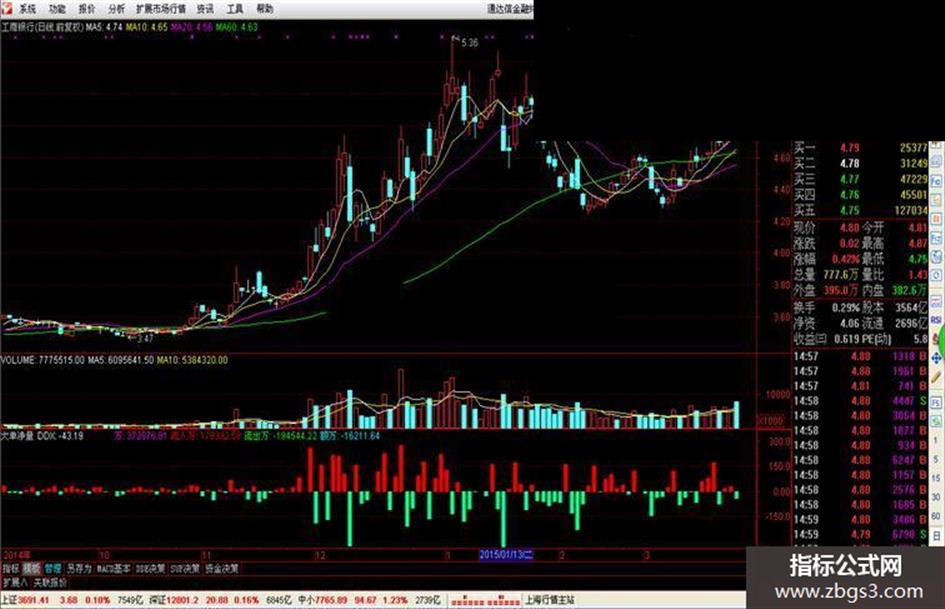This screenshot has height=609, width=945.
Task: Switch to the 资金决策 template
Action: pyautogui.click(x=222, y=568)
